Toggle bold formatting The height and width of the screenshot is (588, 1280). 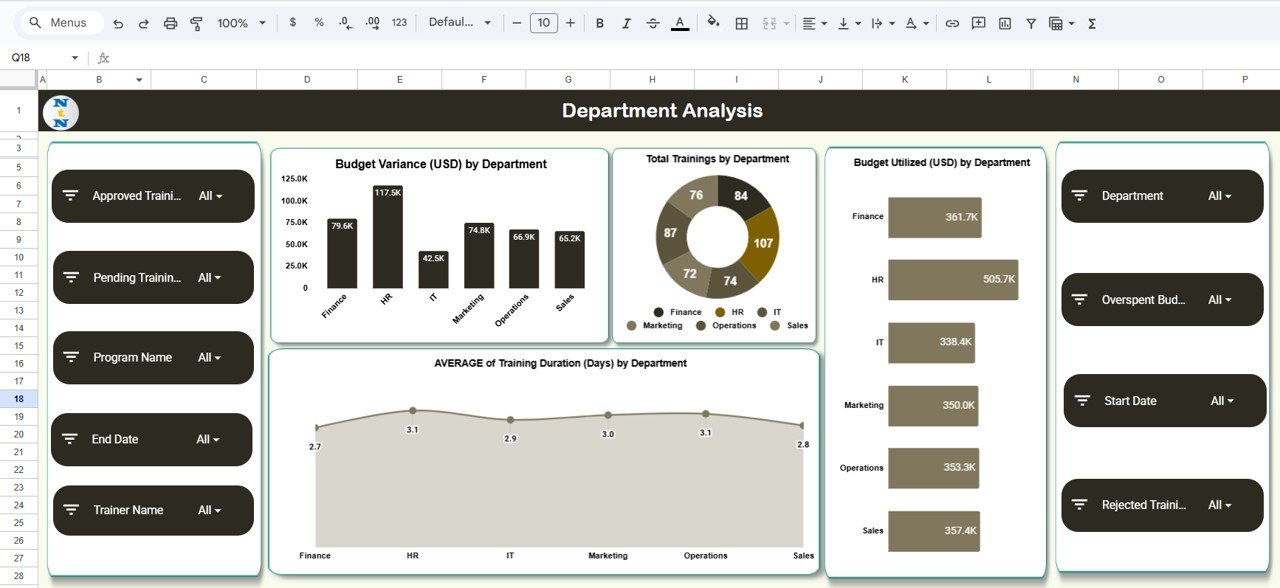[599, 22]
